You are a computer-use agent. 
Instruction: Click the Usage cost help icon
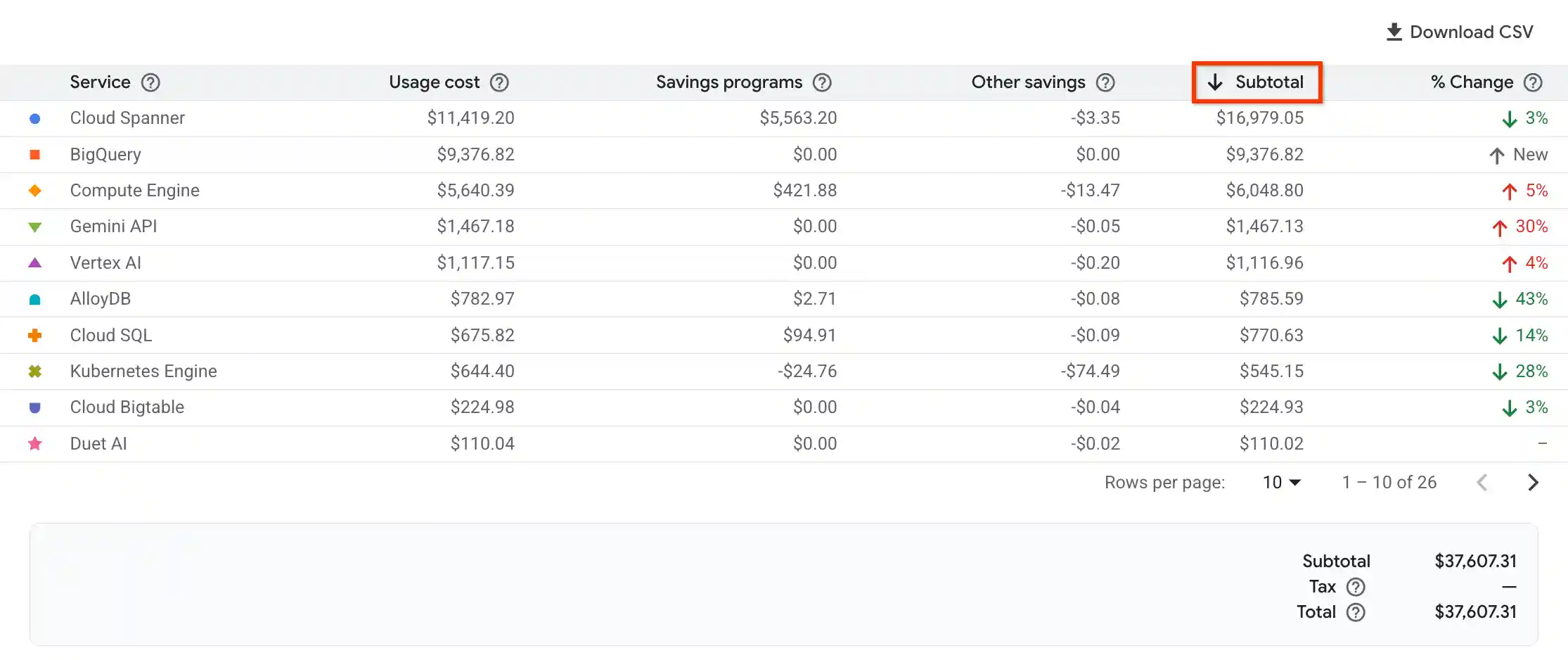pyautogui.click(x=499, y=82)
